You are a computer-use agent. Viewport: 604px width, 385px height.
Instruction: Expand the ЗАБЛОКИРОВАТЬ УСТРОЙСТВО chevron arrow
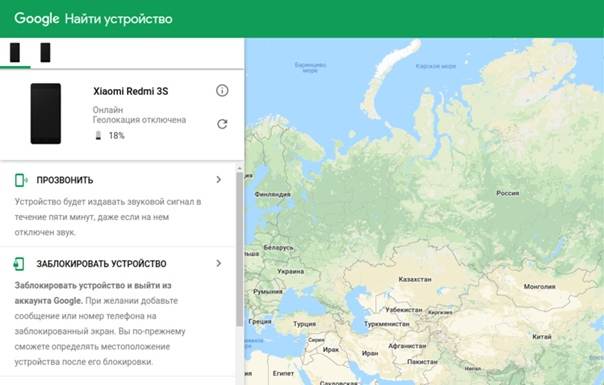(x=218, y=263)
